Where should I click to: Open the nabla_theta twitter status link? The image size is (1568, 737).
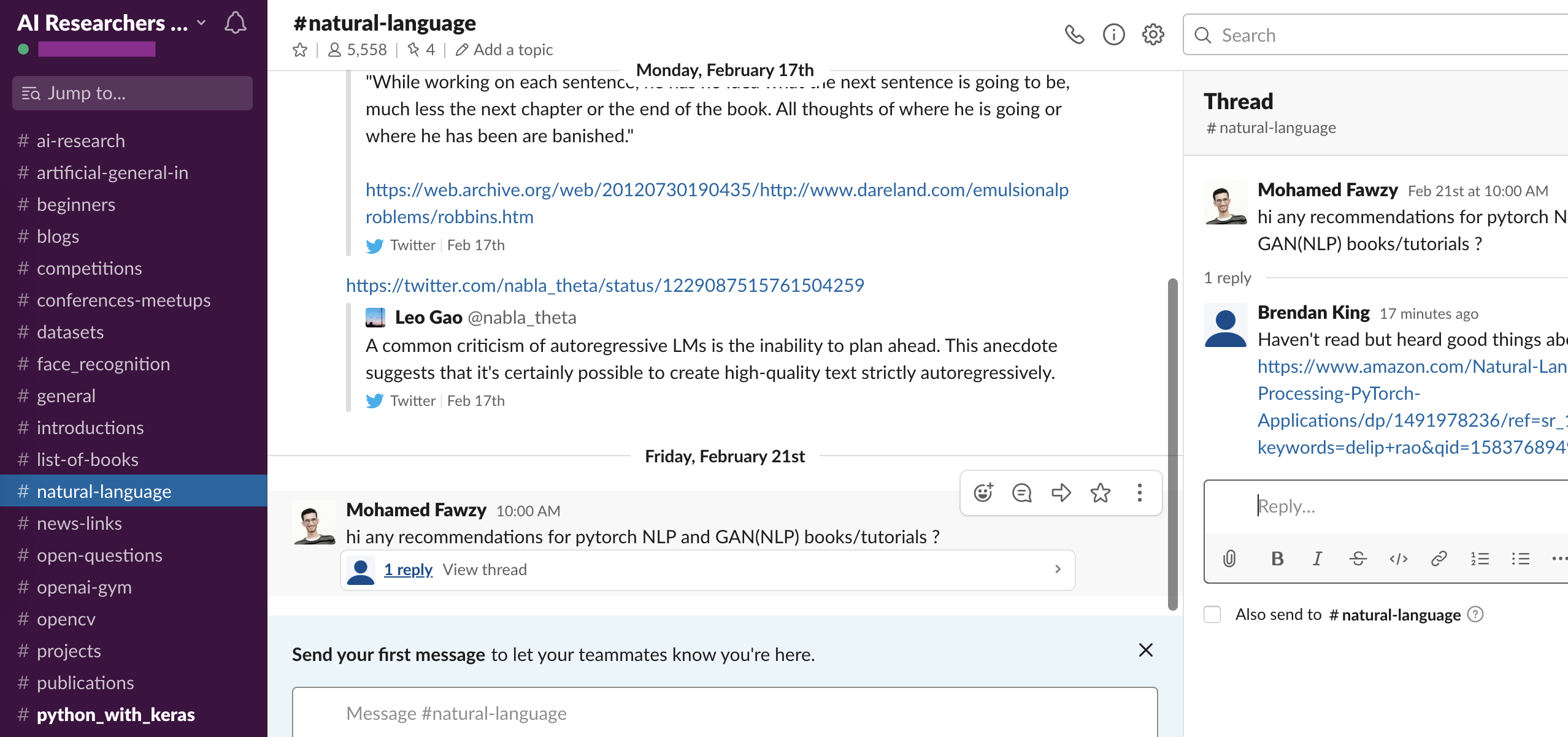[605, 285]
